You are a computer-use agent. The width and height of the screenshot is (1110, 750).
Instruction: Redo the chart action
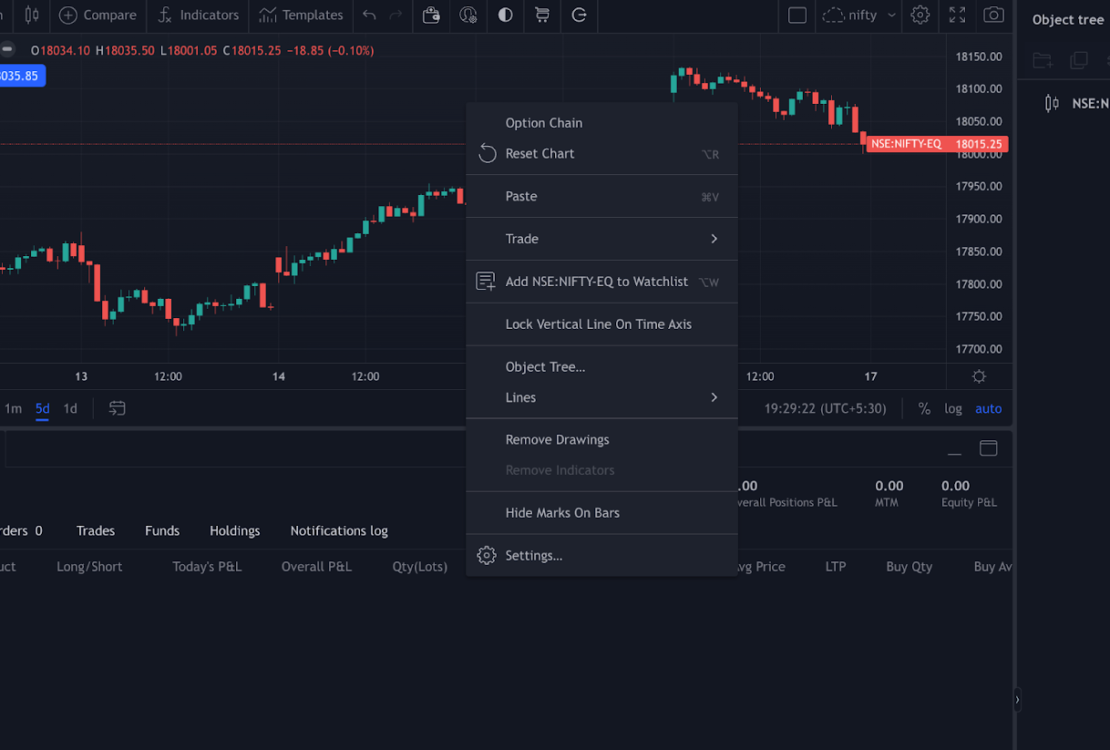point(396,15)
